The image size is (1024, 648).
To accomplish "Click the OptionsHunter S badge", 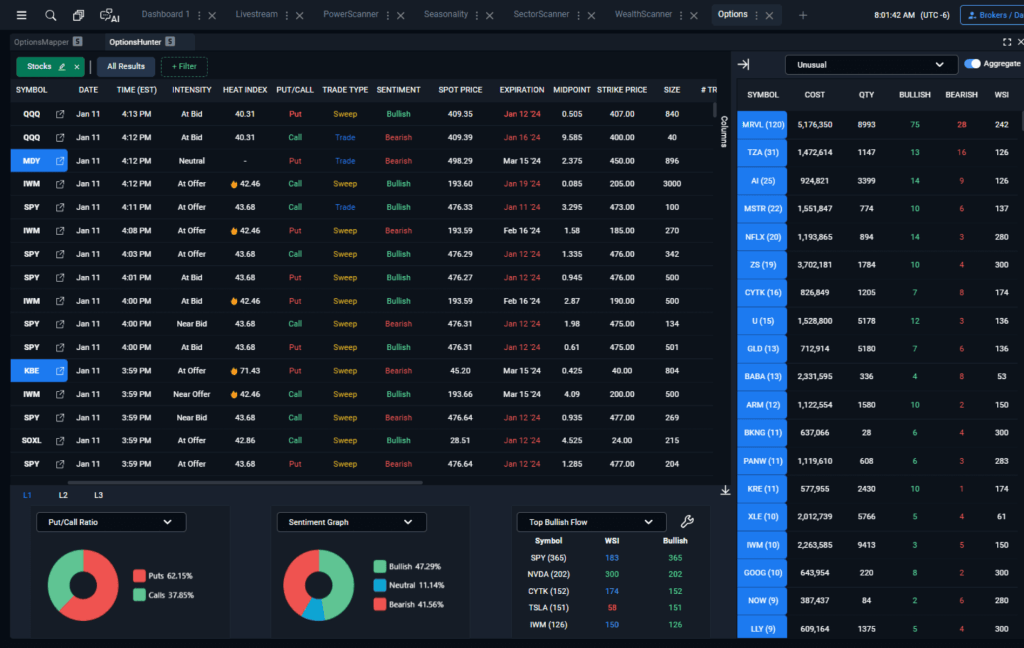I will point(170,42).
